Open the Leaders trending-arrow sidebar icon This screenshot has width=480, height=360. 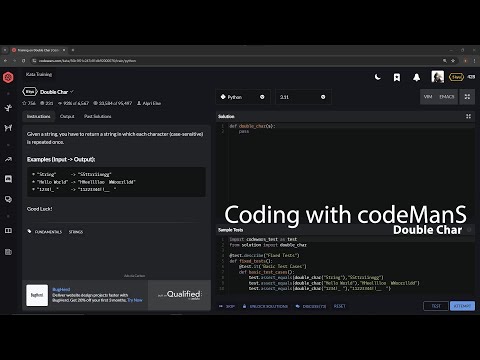[x=8, y=159]
